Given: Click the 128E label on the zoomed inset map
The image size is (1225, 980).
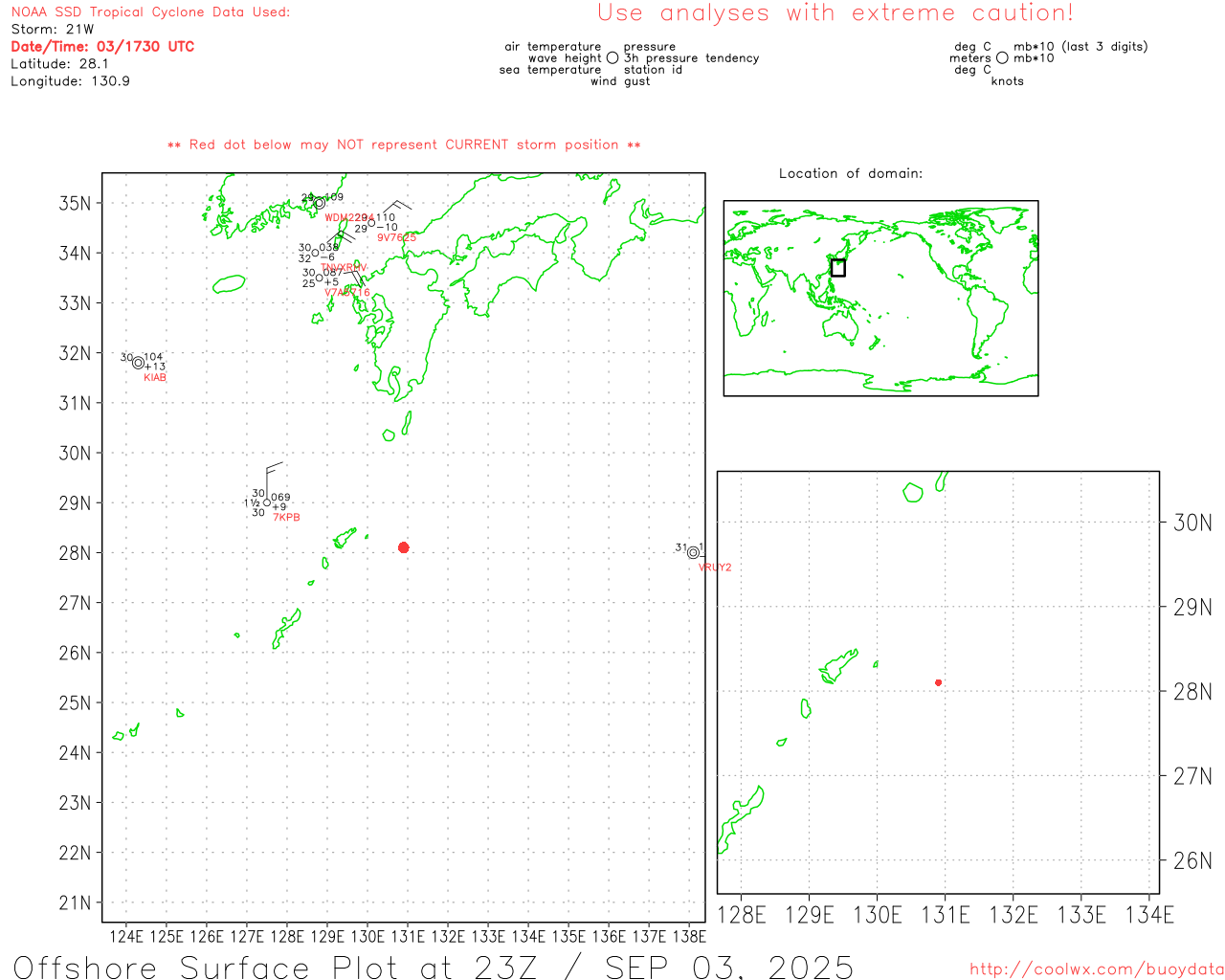Looking at the screenshot, I should [x=742, y=915].
